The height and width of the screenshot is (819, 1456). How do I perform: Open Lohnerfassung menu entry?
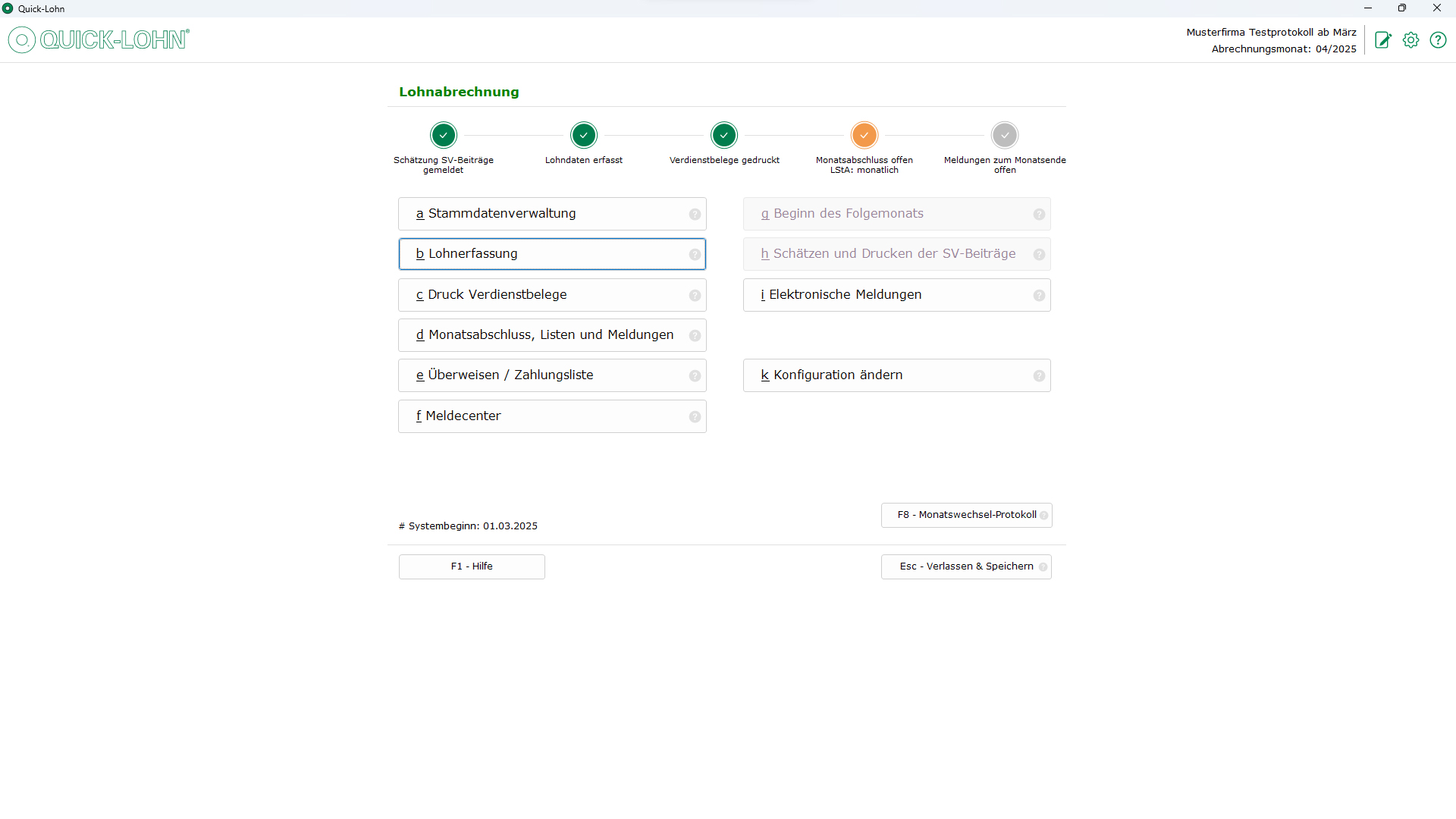(x=542, y=254)
